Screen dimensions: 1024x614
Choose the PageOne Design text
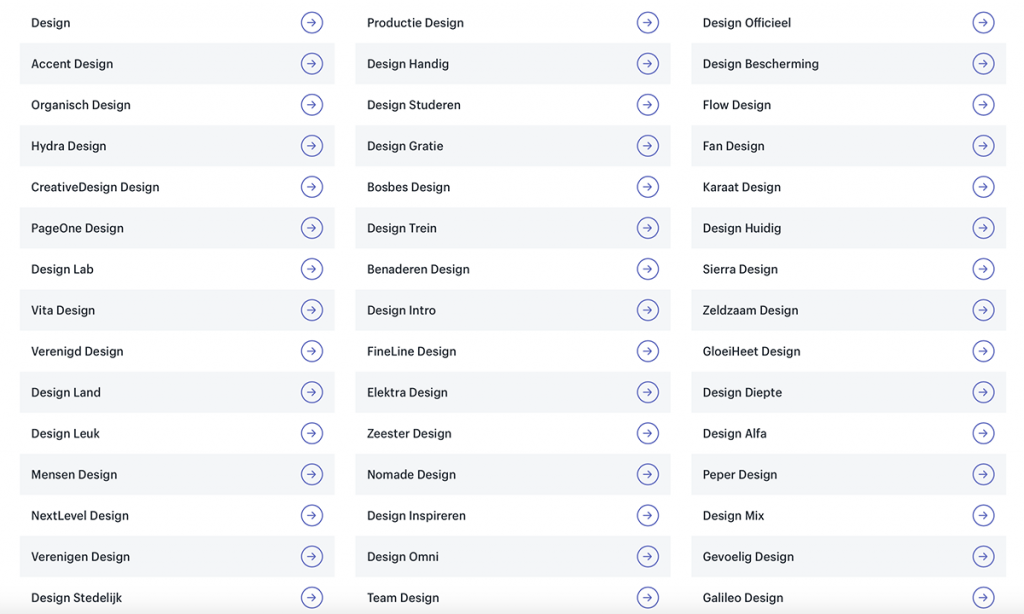coord(77,228)
